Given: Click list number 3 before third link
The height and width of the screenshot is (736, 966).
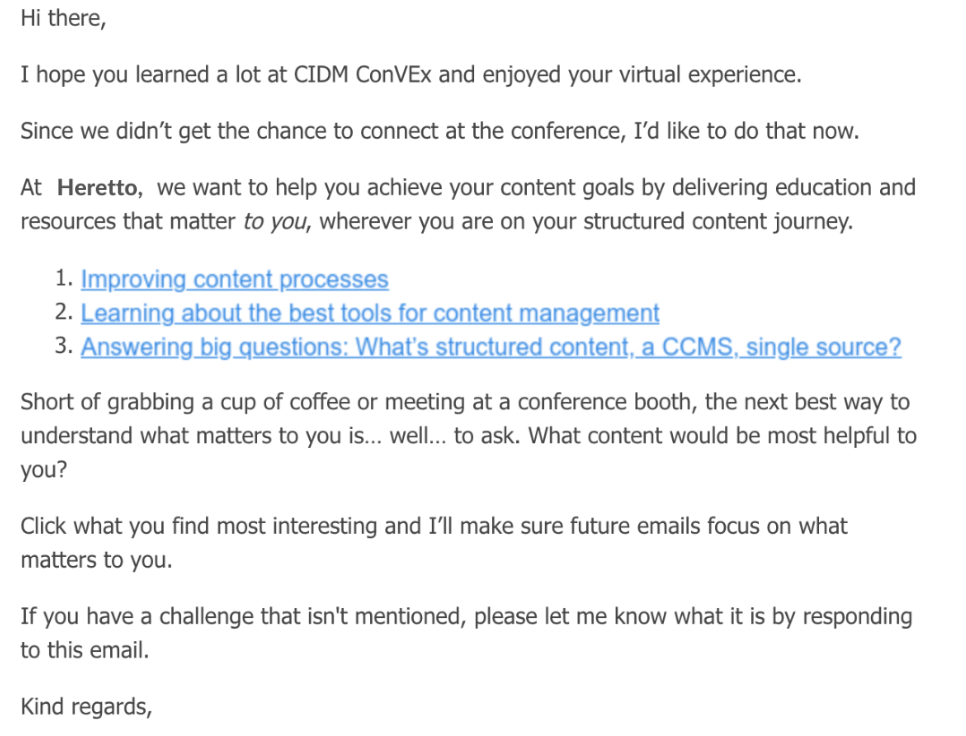Looking at the screenshot, I should tap(62, 347).
